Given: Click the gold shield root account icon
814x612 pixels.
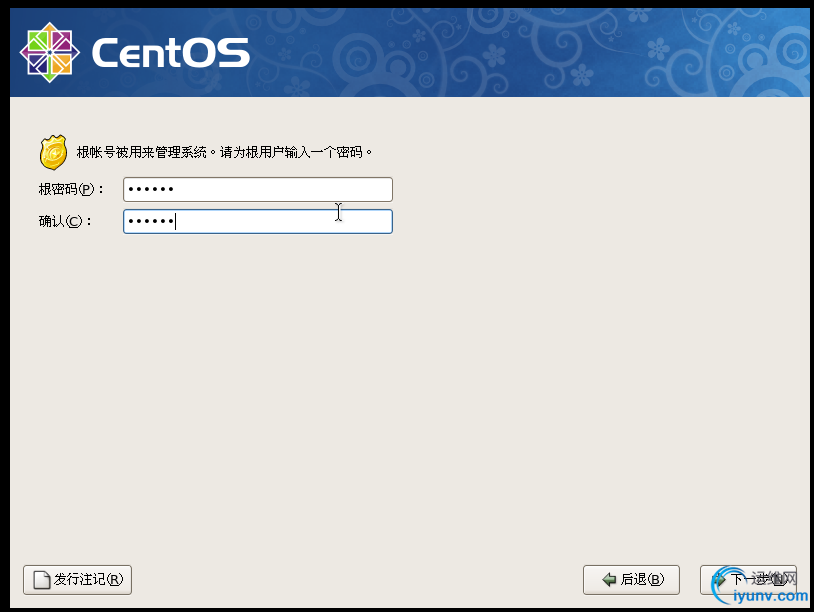Looking at the screenshot, I should click(54, 152).
